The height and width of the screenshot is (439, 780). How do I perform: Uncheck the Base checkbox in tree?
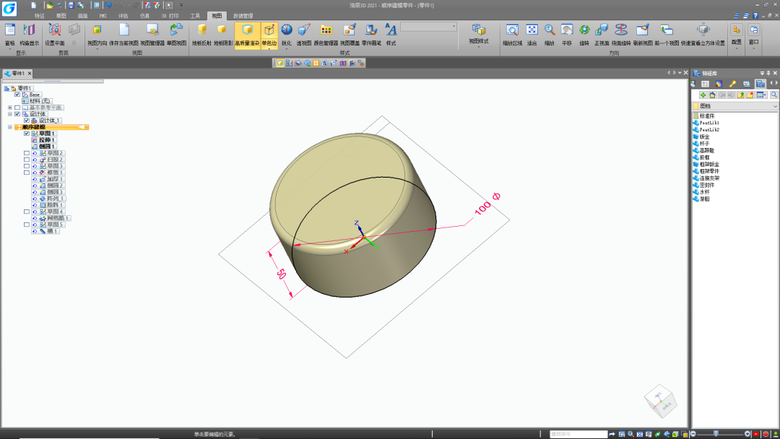pyautogui.click(x=17, y=95)
